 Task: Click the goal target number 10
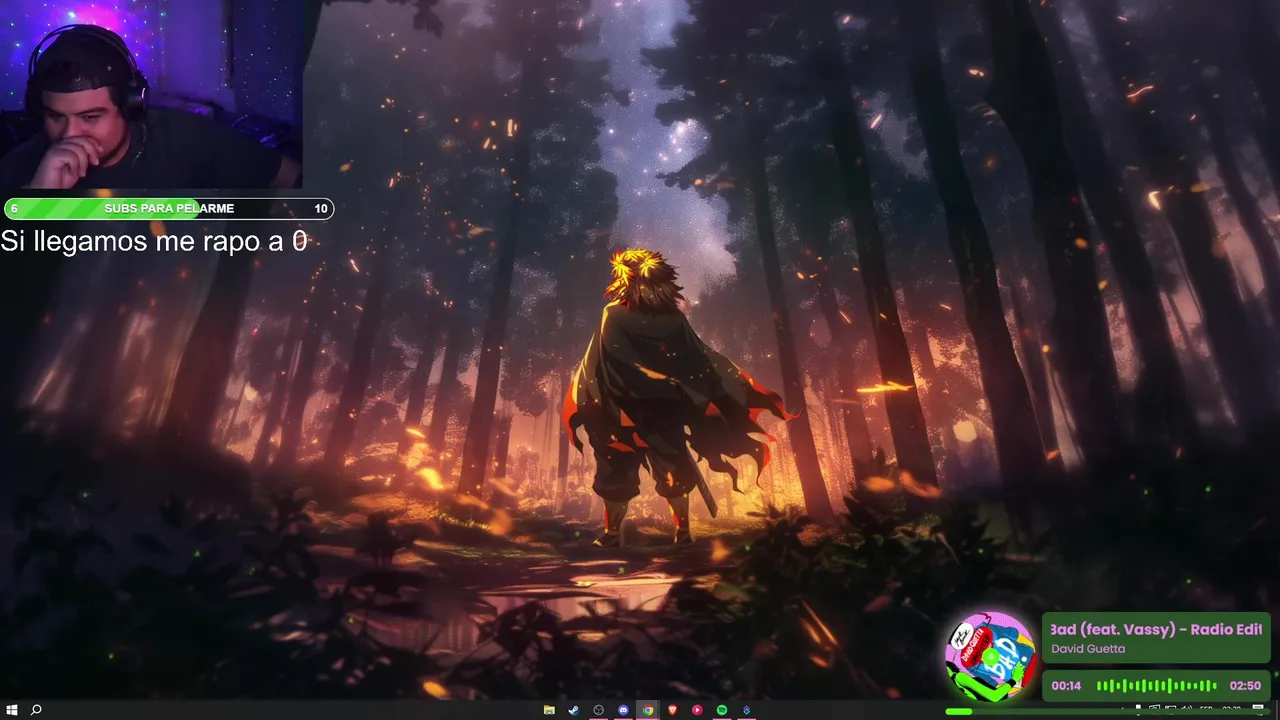click(x=321, y=208)
